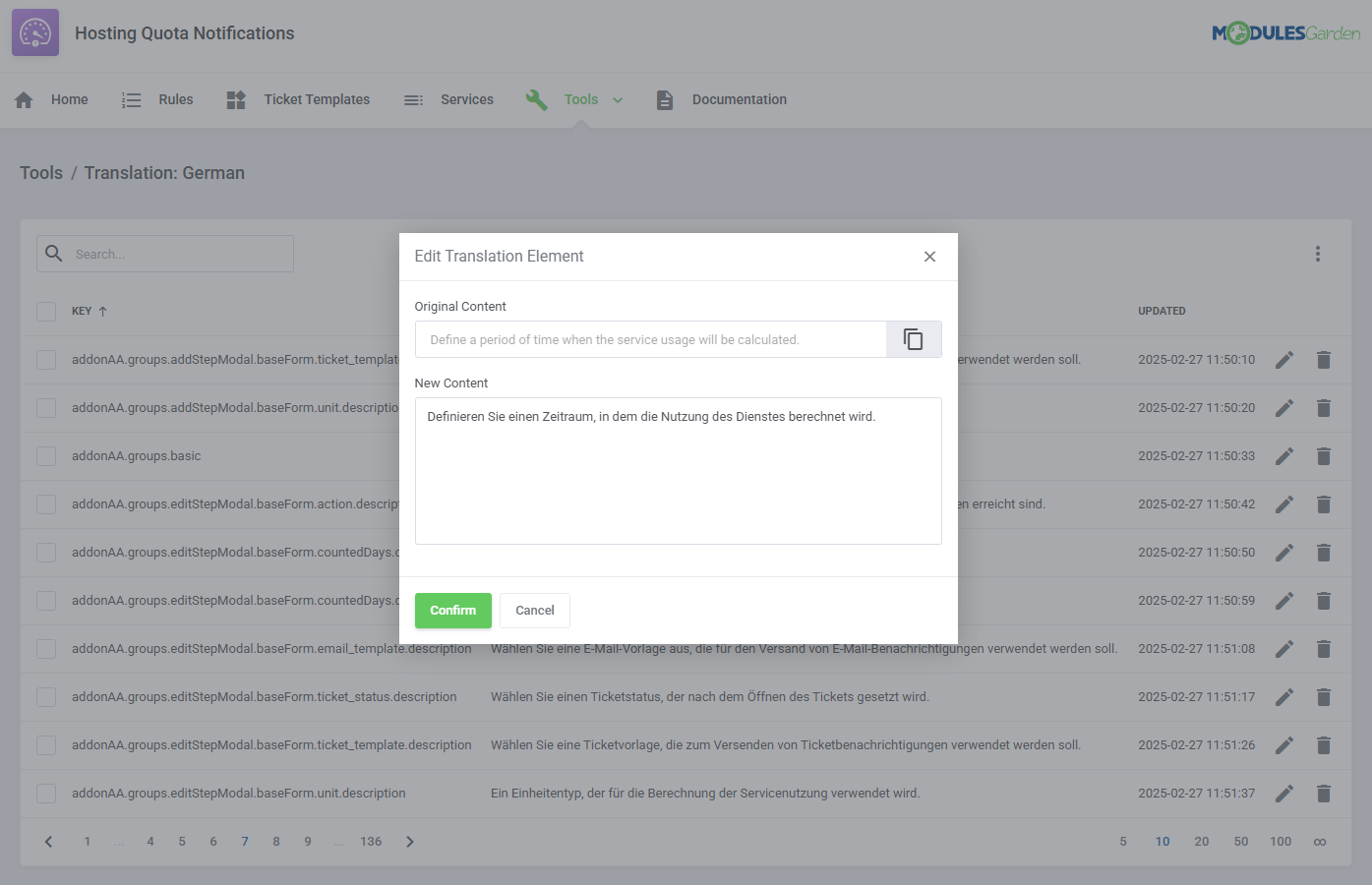Screen dimensions: 1372x885
Task: Confirm the translation edit
Action: [x=452, y=610]
